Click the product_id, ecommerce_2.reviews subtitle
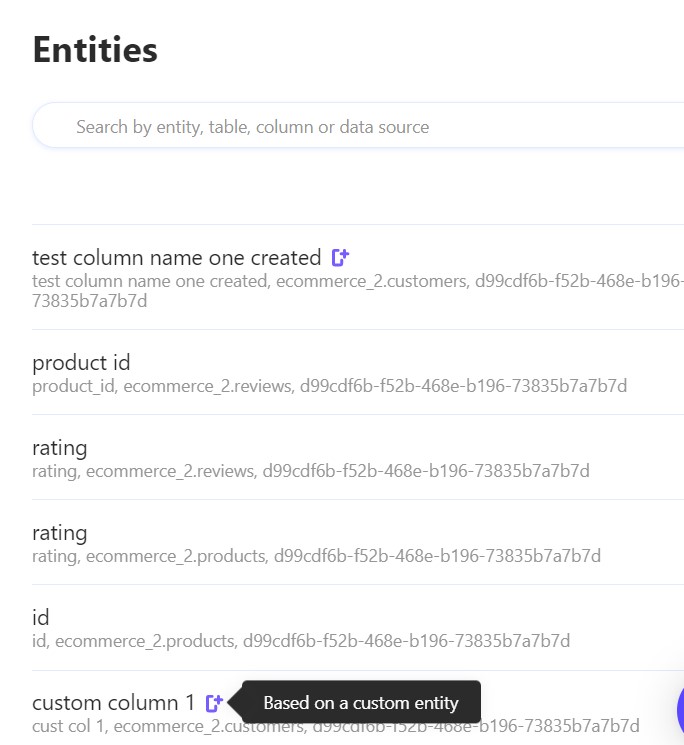 160,386
